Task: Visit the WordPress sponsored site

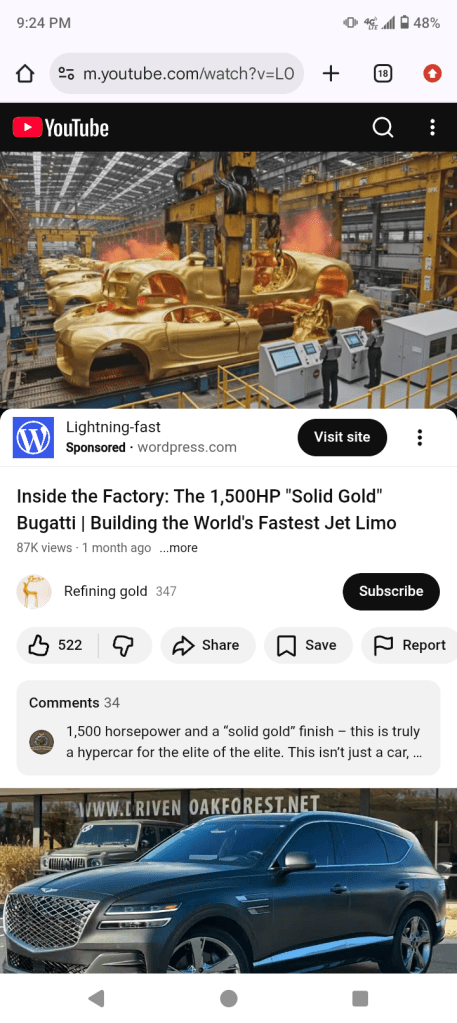Action: (342, 438)
